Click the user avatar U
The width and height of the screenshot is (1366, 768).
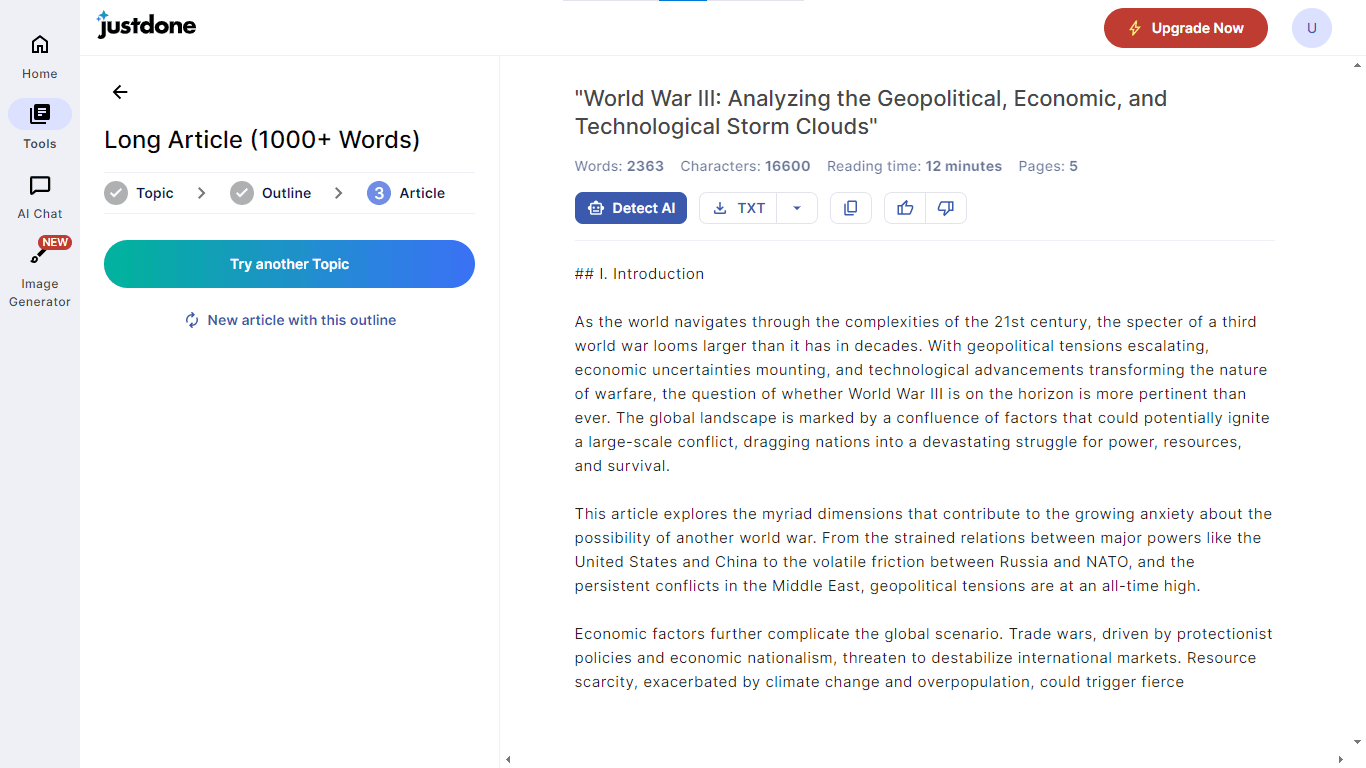[1311, 28]
